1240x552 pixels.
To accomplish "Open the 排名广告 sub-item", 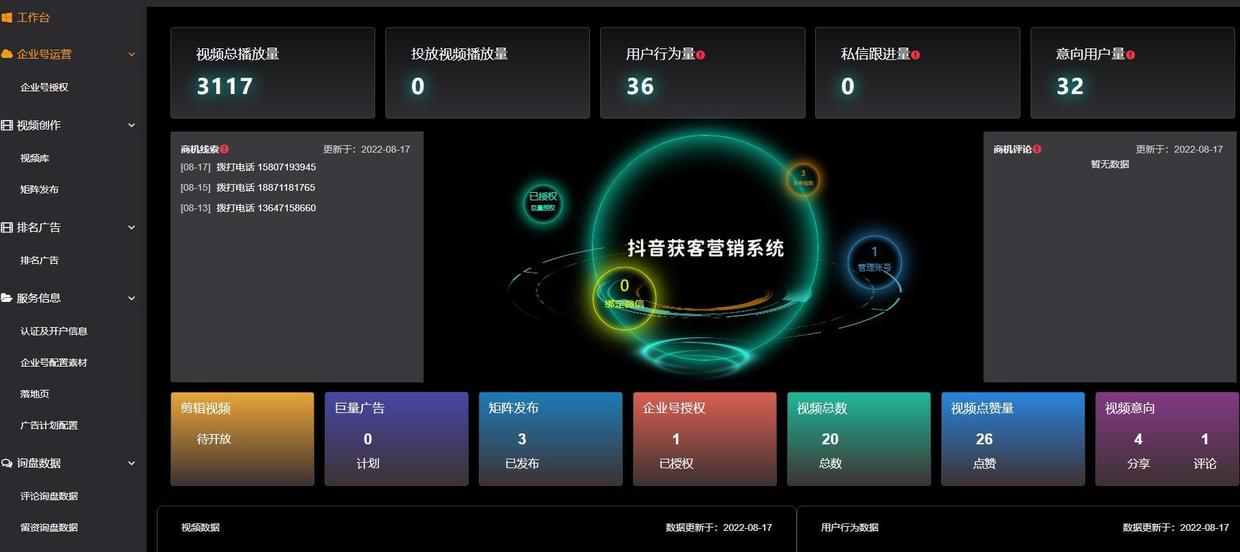I will pos(40,261).
